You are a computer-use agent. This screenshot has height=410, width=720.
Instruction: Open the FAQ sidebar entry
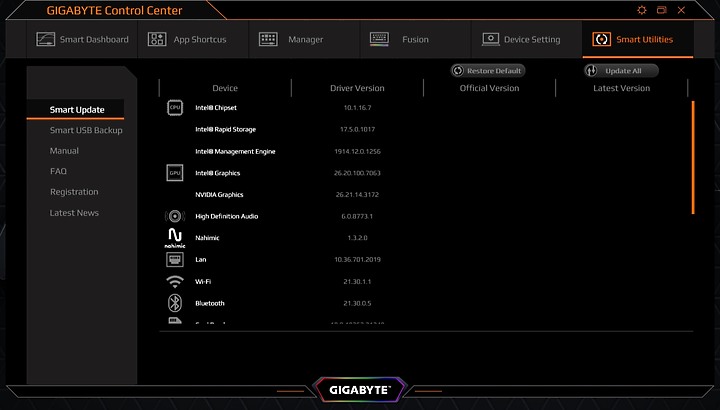58,171
